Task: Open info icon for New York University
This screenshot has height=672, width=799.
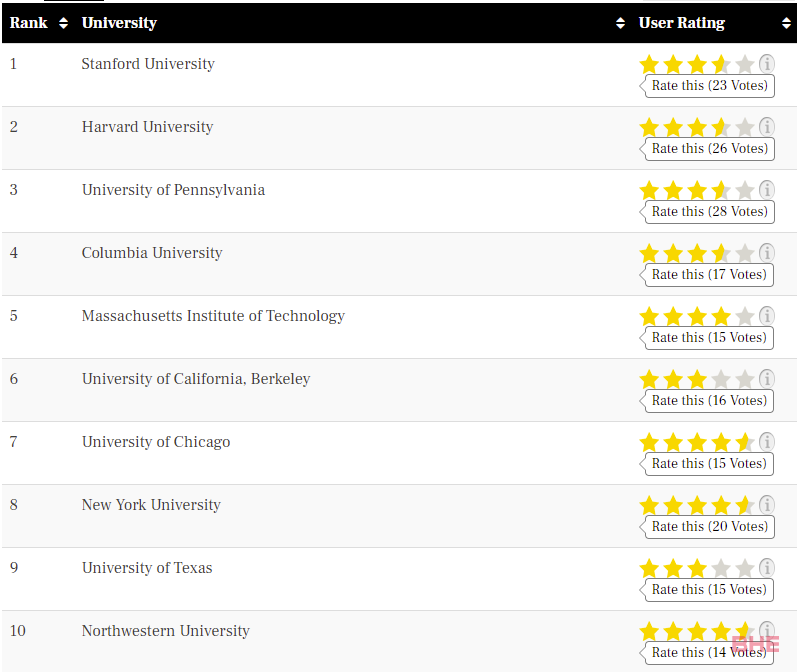Action: tap(767, 505)
